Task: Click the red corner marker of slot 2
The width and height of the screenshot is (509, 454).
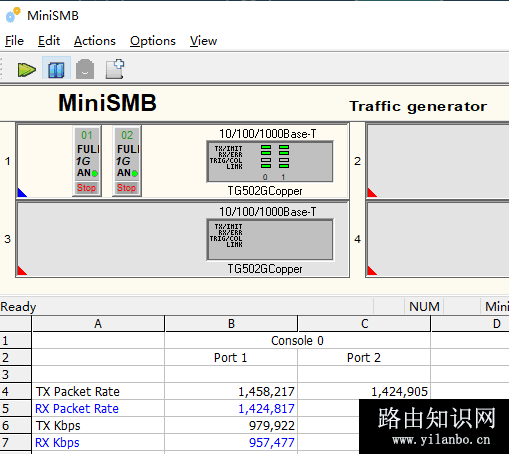Action: pos(371,193)
